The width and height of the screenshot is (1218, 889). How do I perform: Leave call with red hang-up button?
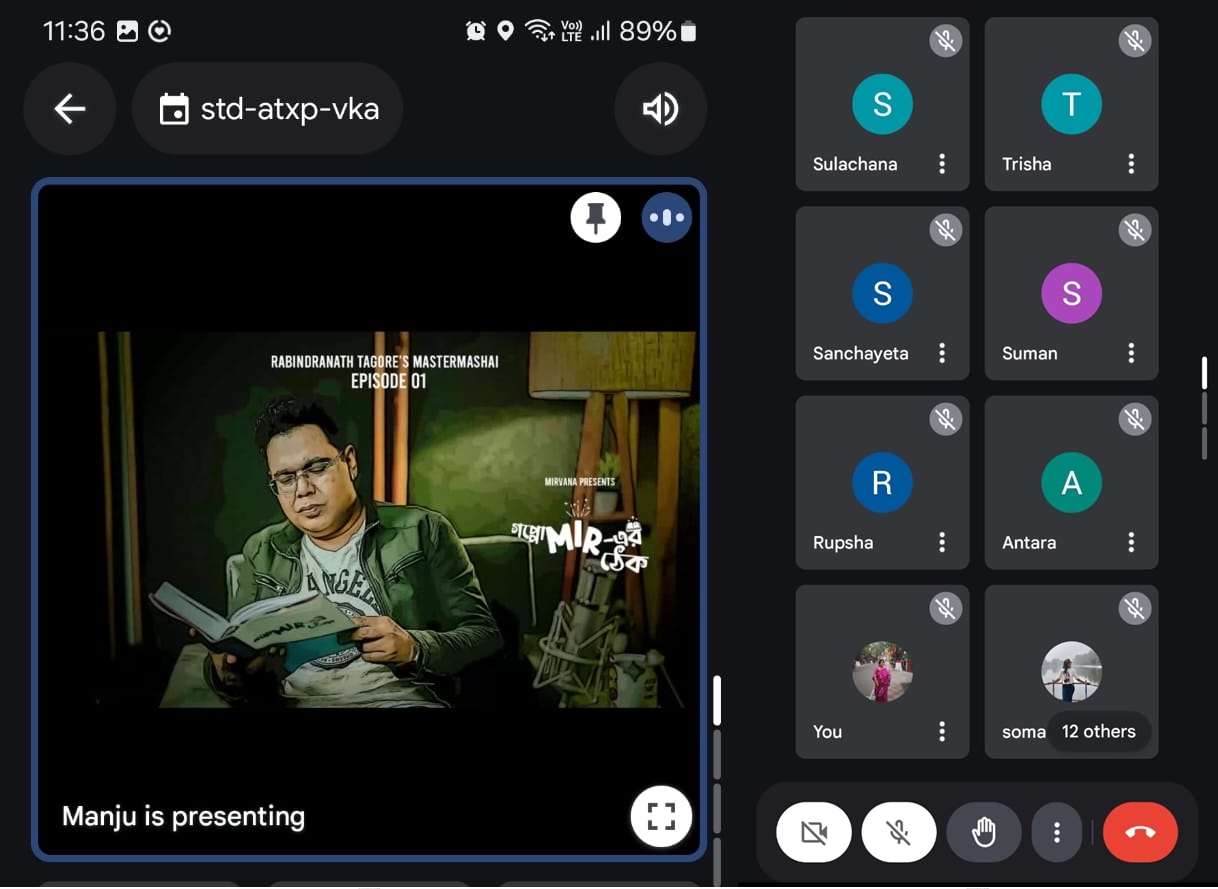(1140, 832)
